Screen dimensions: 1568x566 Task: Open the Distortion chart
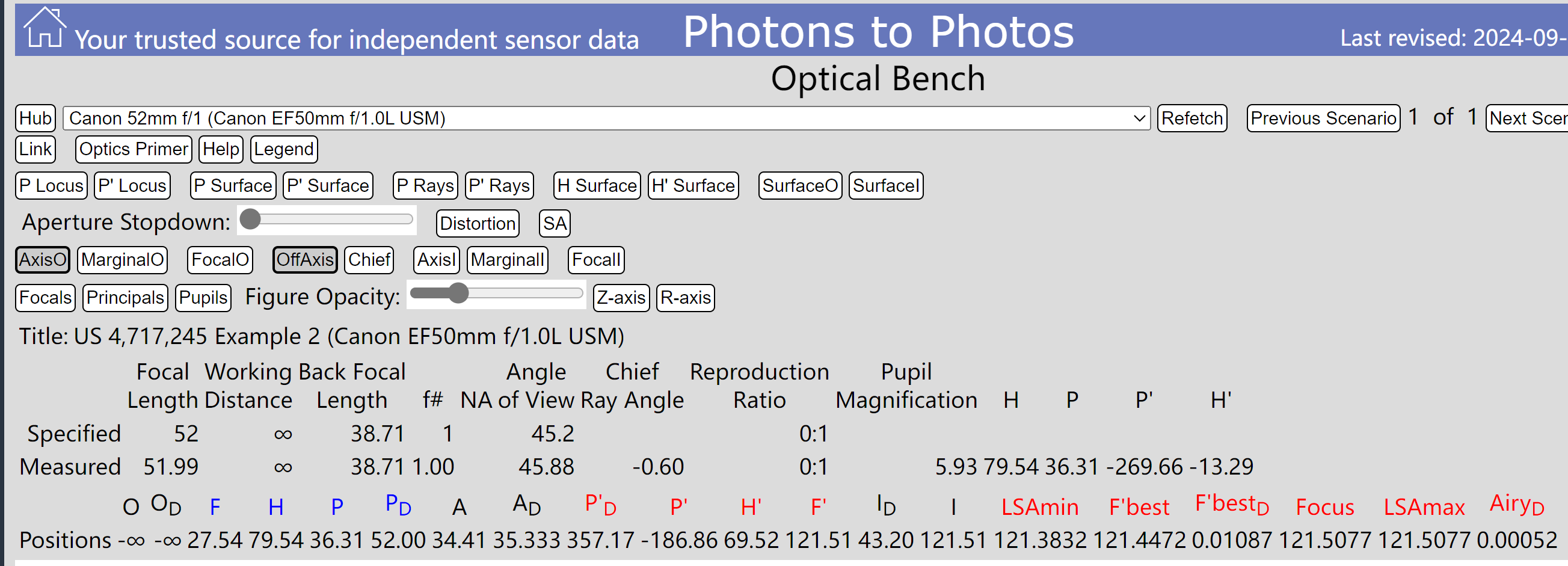tap(478, 223)
